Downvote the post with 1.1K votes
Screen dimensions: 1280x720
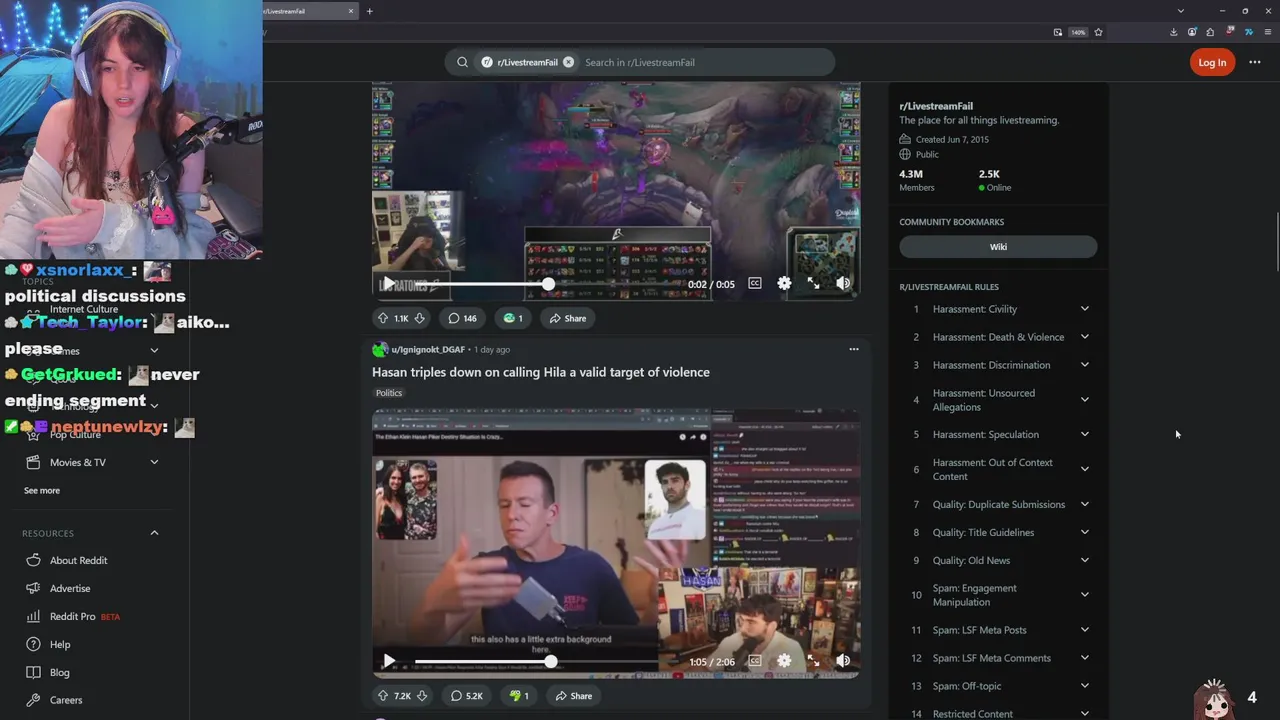(420, 318)
